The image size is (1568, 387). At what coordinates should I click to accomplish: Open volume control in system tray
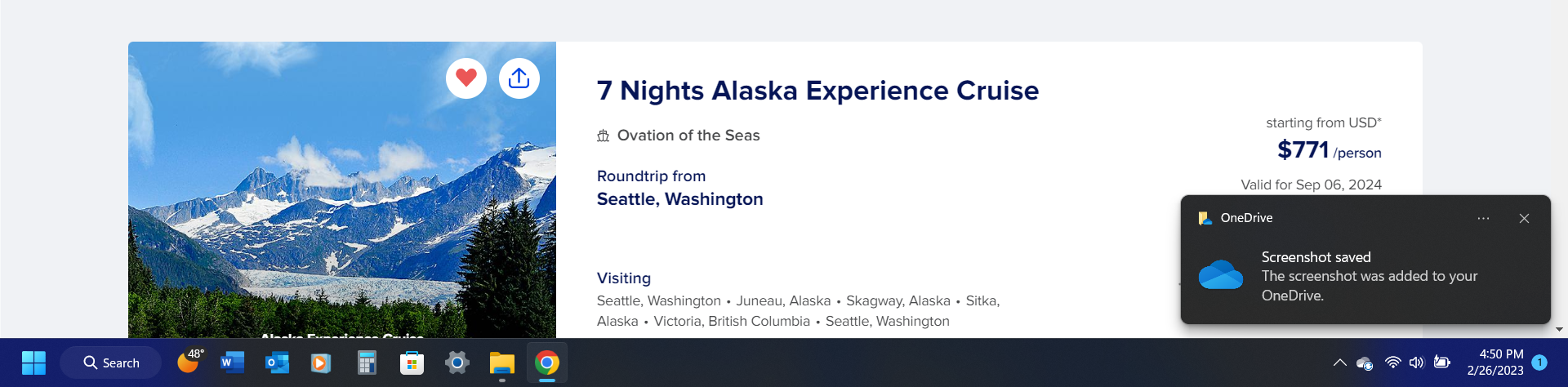[1417, 363]
